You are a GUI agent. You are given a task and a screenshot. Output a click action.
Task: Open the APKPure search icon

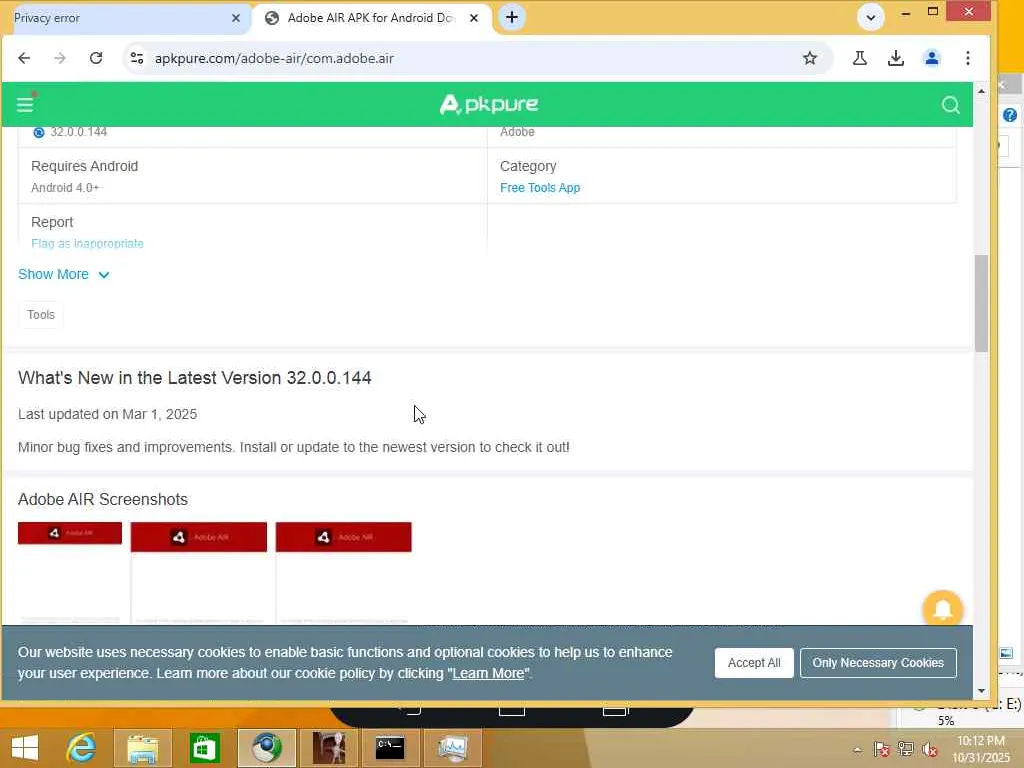click(950, 104)
